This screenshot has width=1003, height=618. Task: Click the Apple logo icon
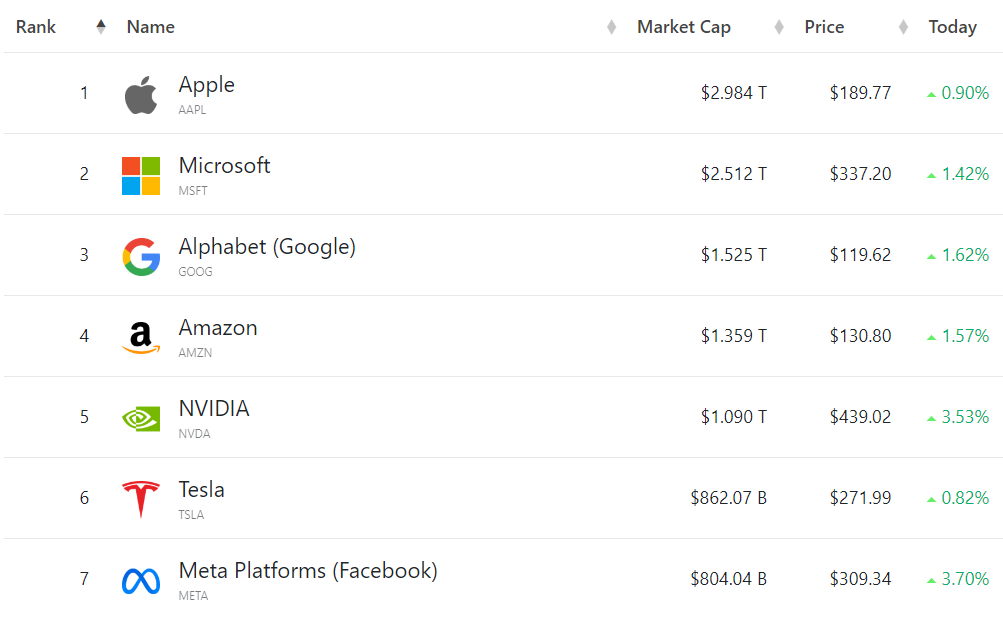pos(141,95)
